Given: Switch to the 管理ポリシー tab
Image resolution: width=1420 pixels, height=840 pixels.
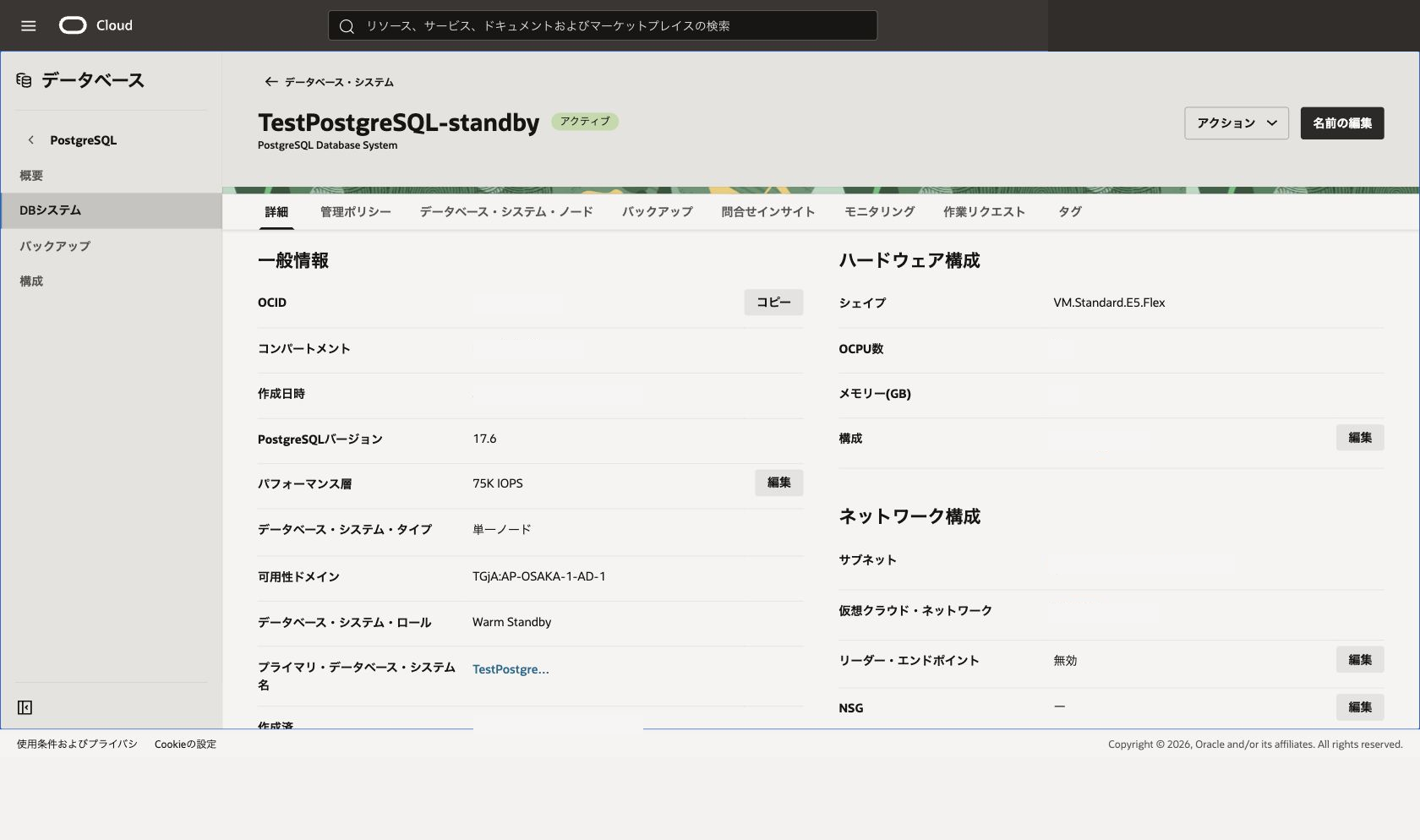Looking at the screenshot, I should click(x=355, y=212).
